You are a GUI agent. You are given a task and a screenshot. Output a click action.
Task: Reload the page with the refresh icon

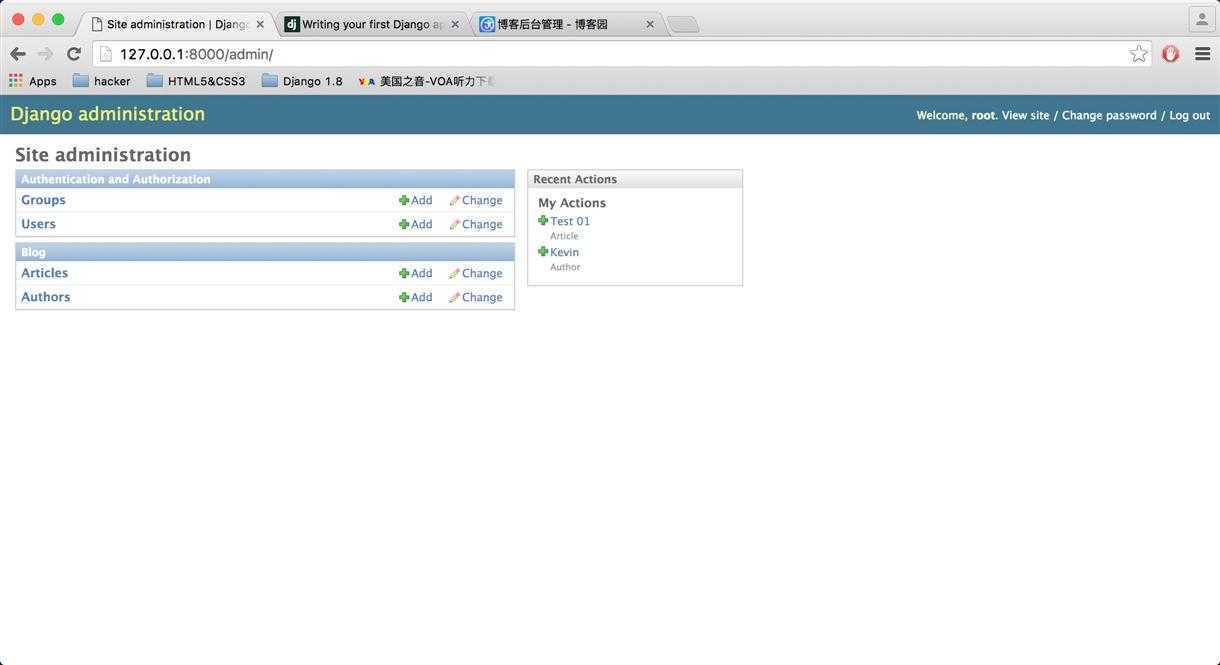pyautogui.click(x=73, y=54)
